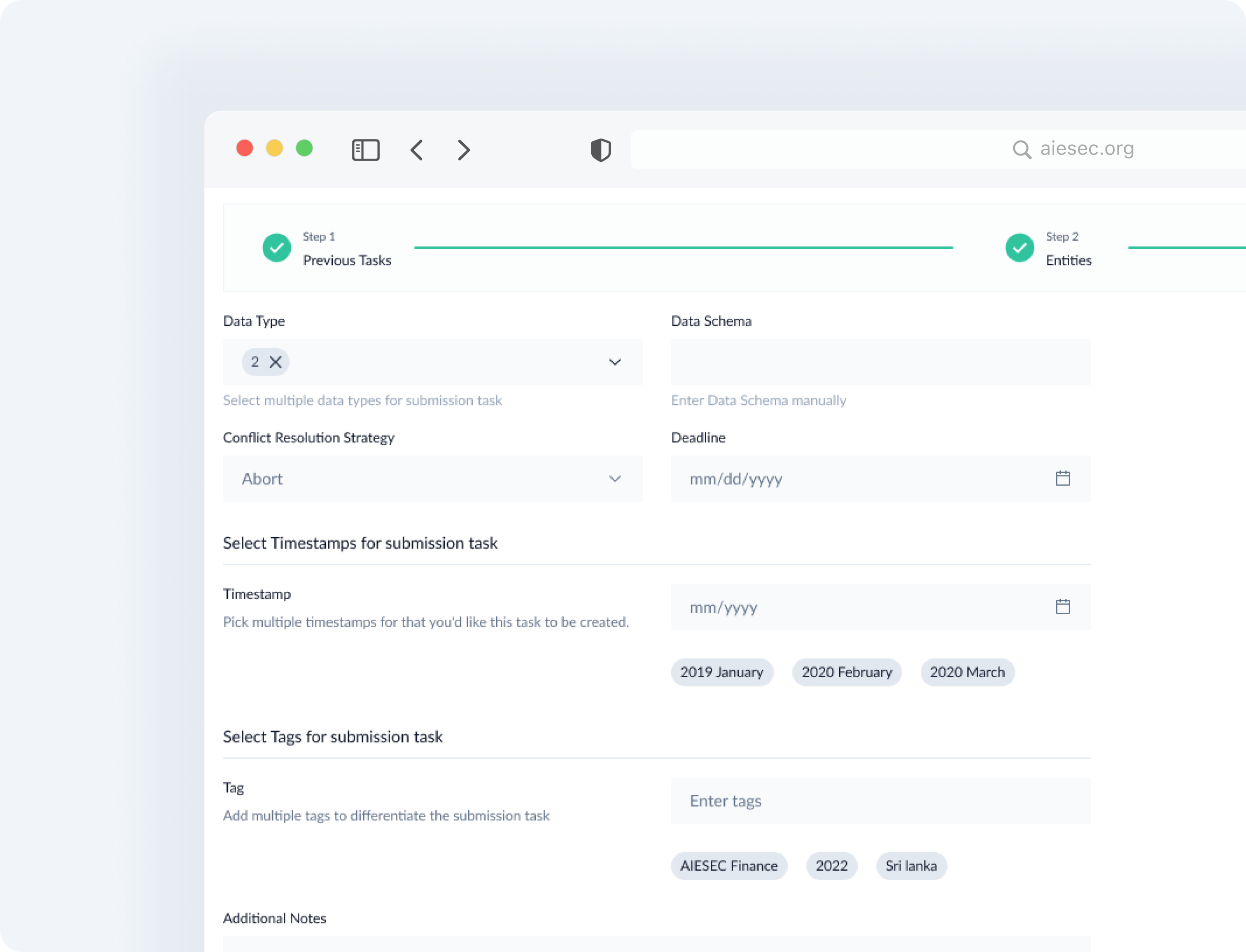Open the Deadline calendar picker icon
Screen dimensions: 1246x952
[x=1063, y=479]
